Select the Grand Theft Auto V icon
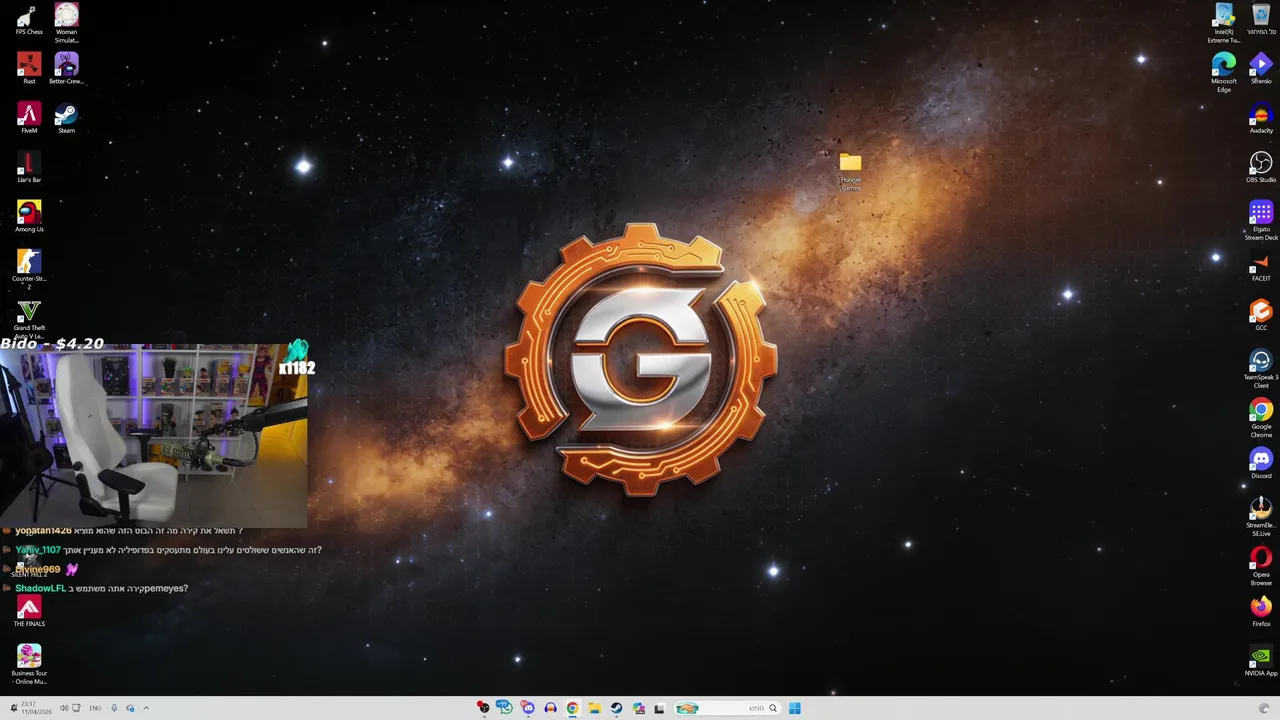The height and width of the screenshot is (720, 1280). (29, 318)
